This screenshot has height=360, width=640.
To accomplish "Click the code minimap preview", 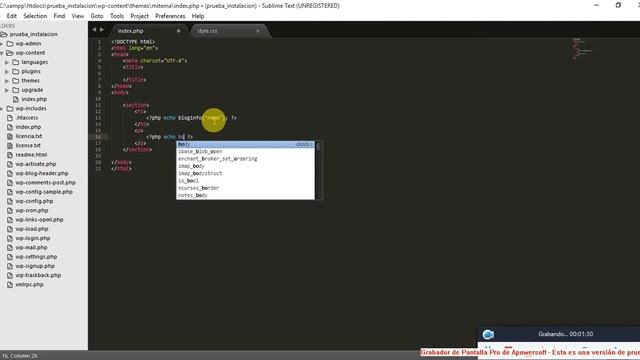I will tap(582, 48).
